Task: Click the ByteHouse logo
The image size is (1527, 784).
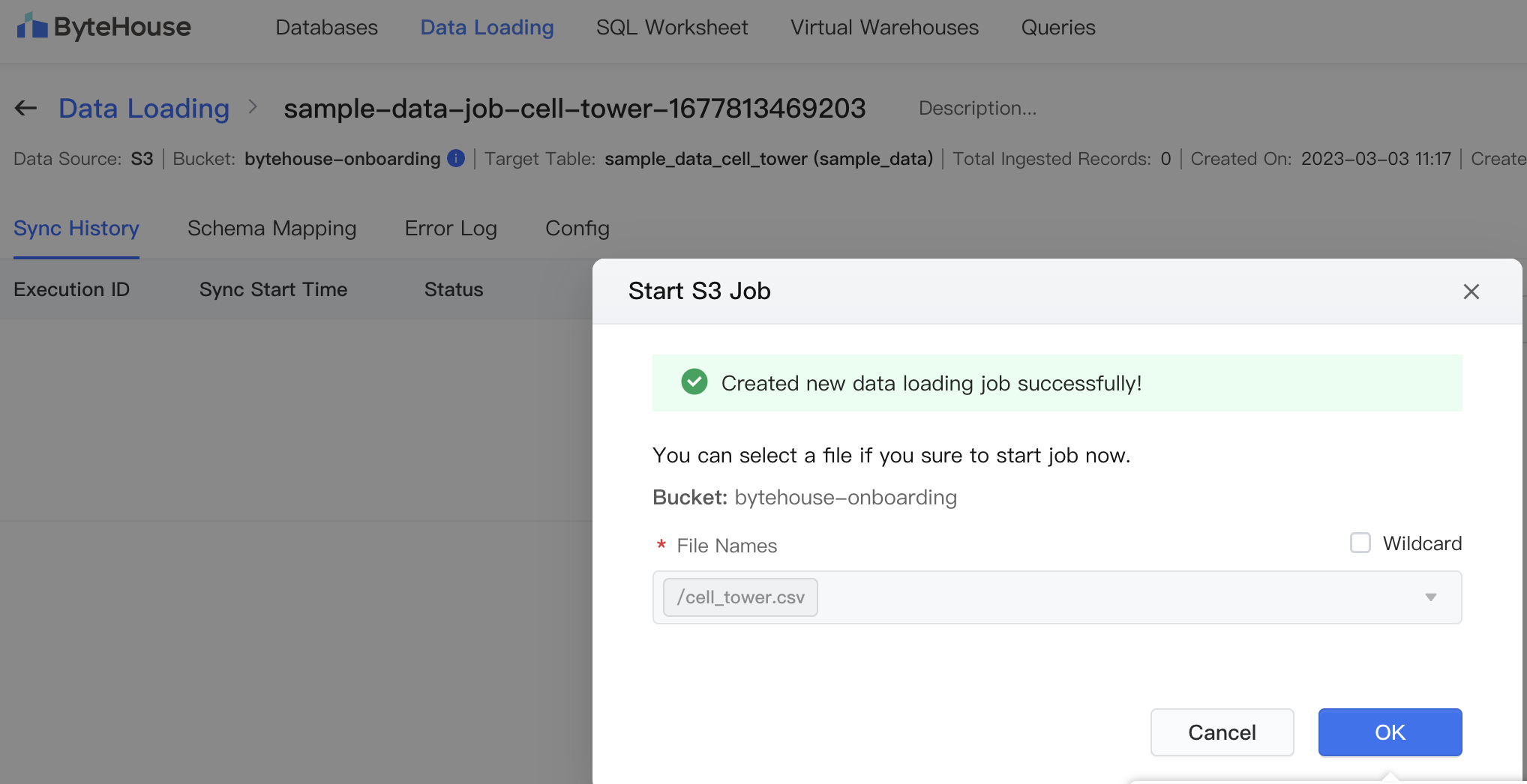Action: [104, 27]
